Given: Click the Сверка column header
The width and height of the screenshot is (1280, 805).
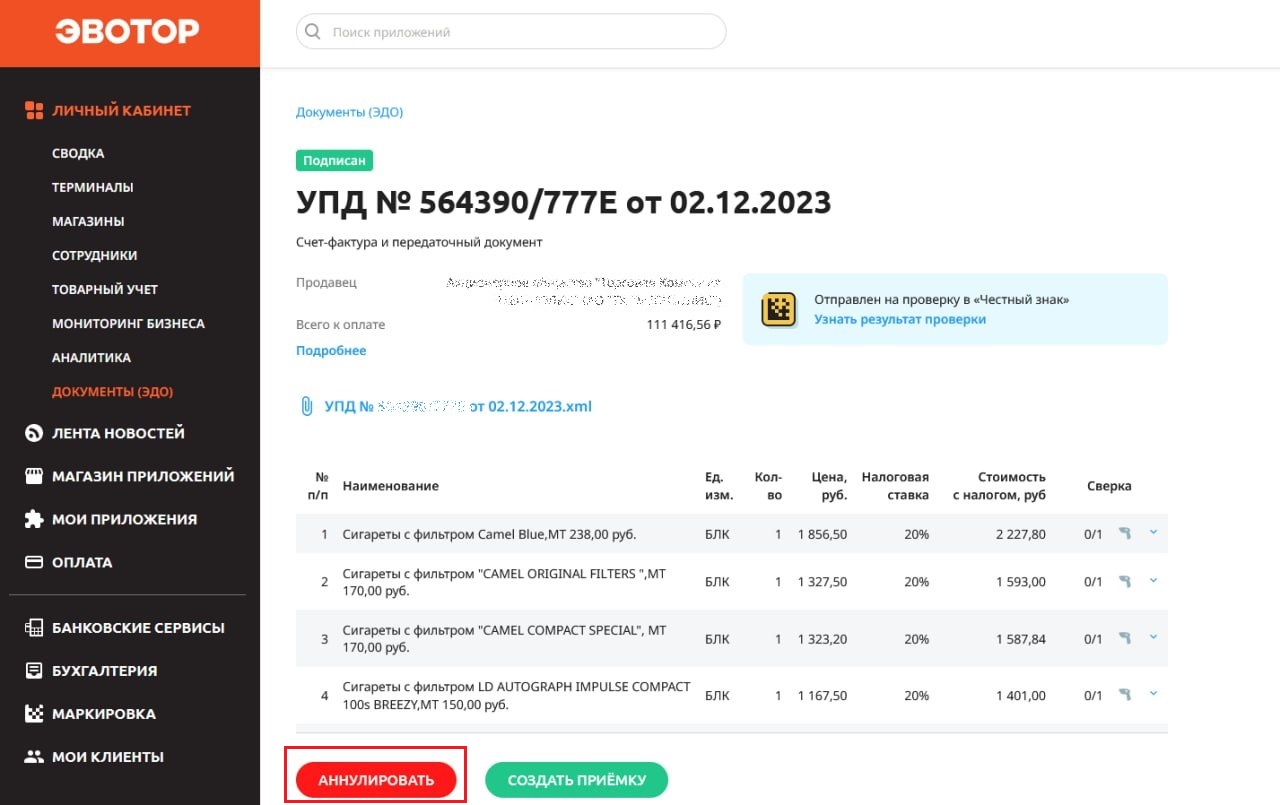Looking at the screenshot, I should pos(1109,486).
